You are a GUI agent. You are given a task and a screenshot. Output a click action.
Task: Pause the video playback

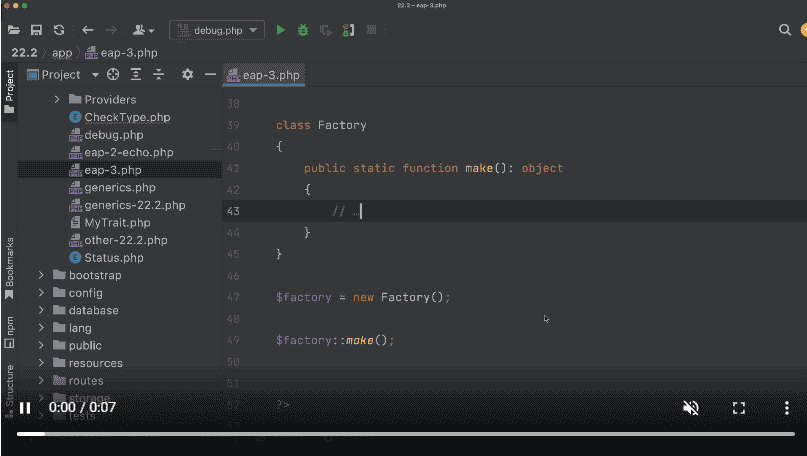[x=25, y=408]
